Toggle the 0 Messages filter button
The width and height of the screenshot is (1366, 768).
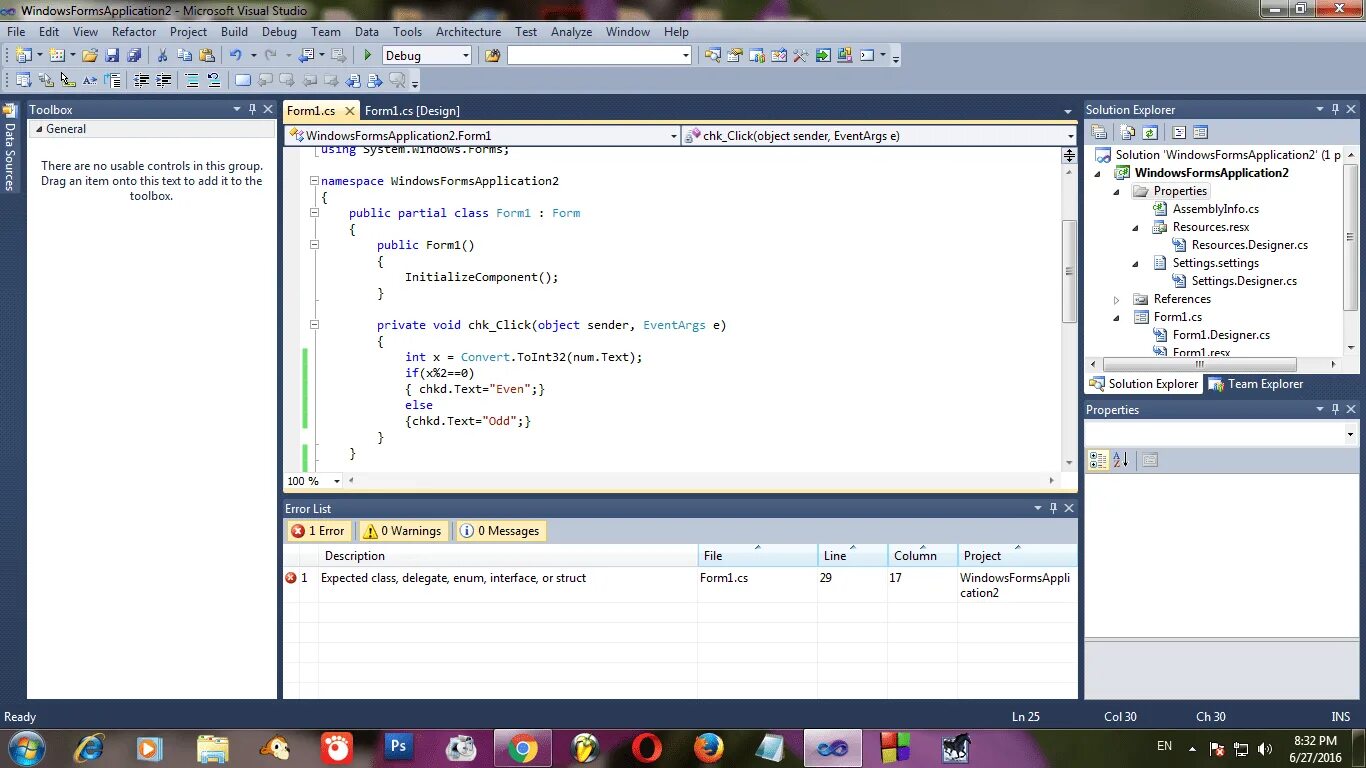(x=499, y=531)
